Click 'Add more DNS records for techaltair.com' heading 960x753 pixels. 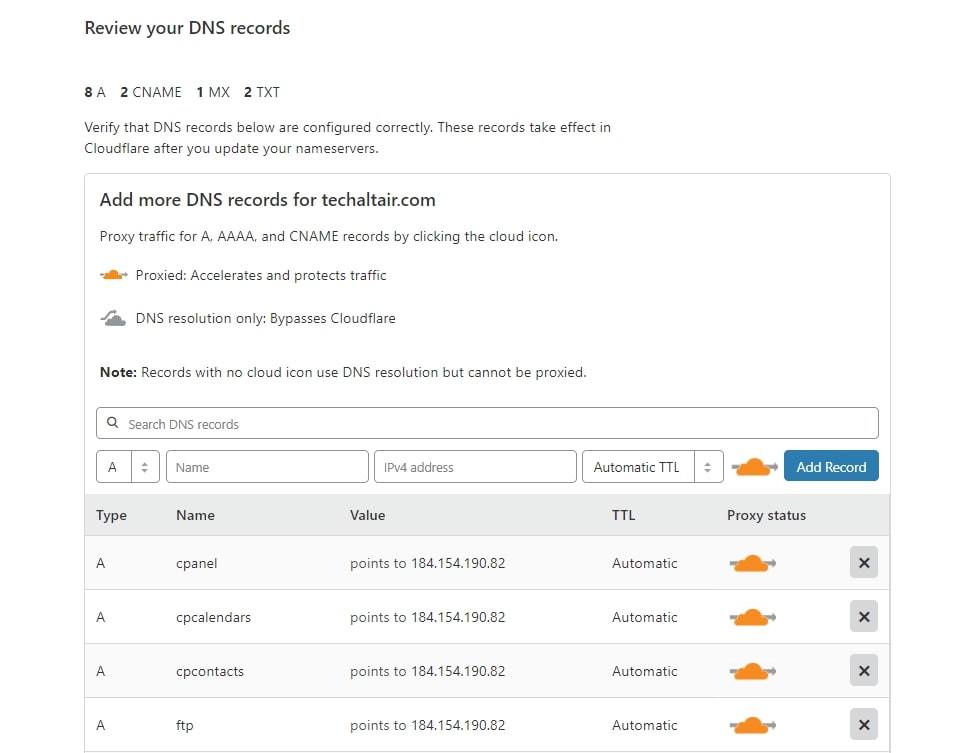tap(268, 200)
